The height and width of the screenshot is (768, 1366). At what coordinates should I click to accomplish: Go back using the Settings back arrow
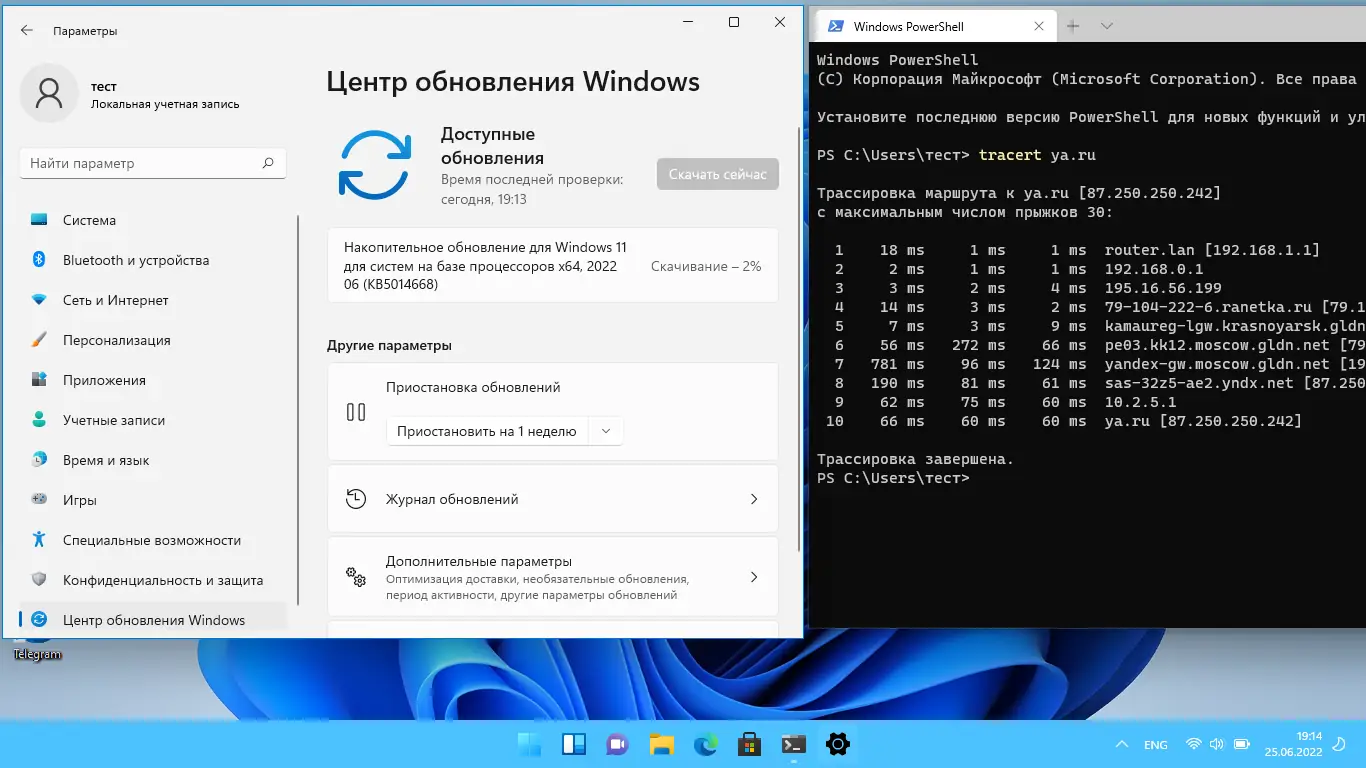(27, 31)
